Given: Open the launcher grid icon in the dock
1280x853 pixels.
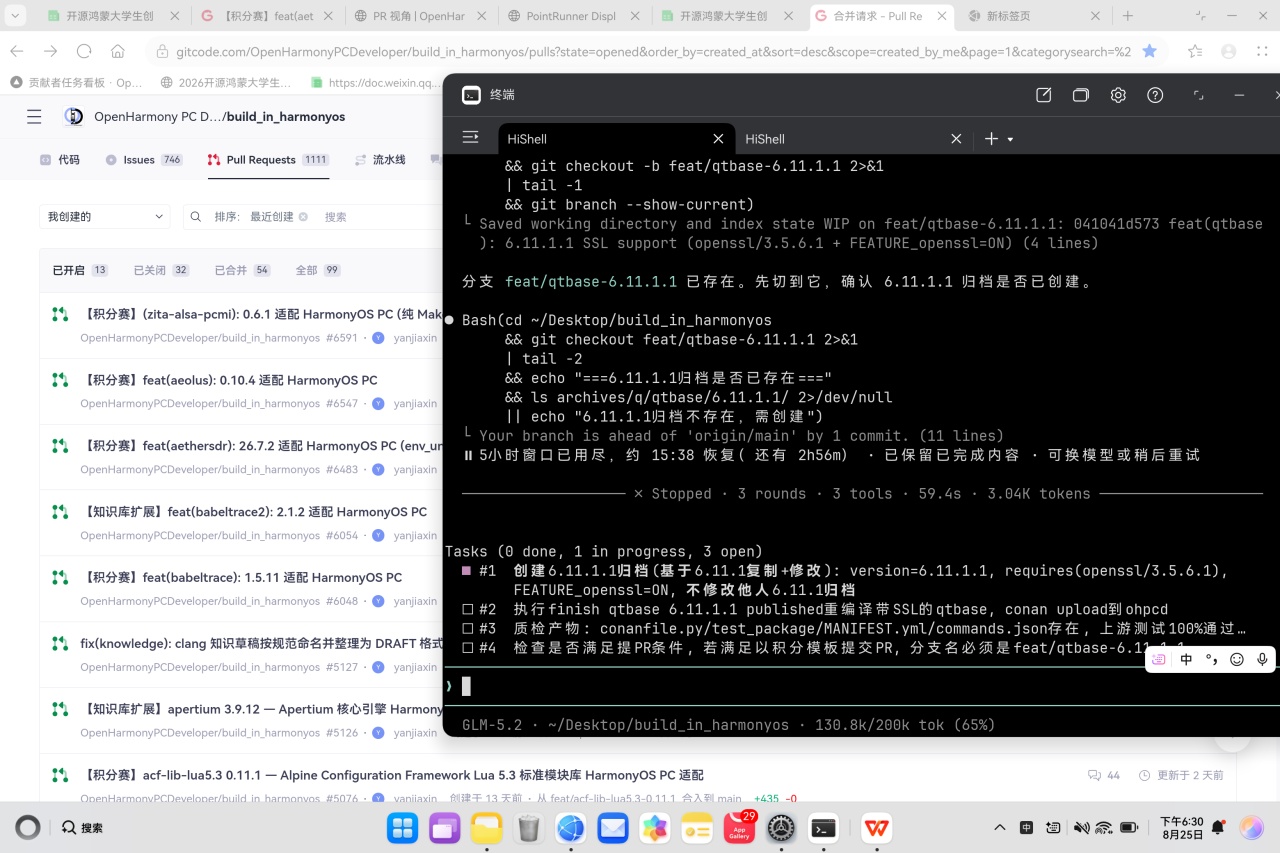Looking at the screenshot, I should pyautogui.click(x=403, y=828).
